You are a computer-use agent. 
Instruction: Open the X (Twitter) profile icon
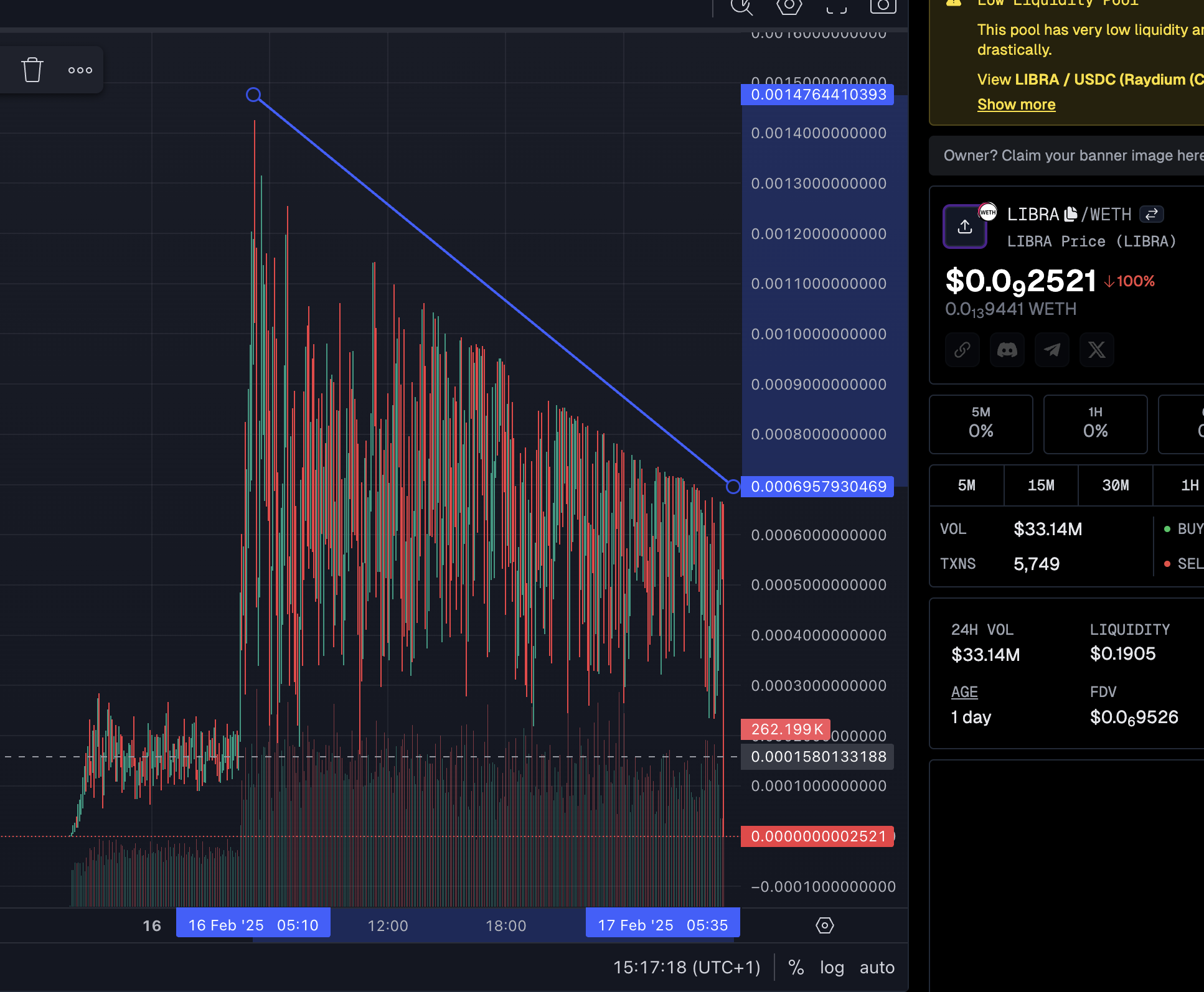(x=1097, y=350)
